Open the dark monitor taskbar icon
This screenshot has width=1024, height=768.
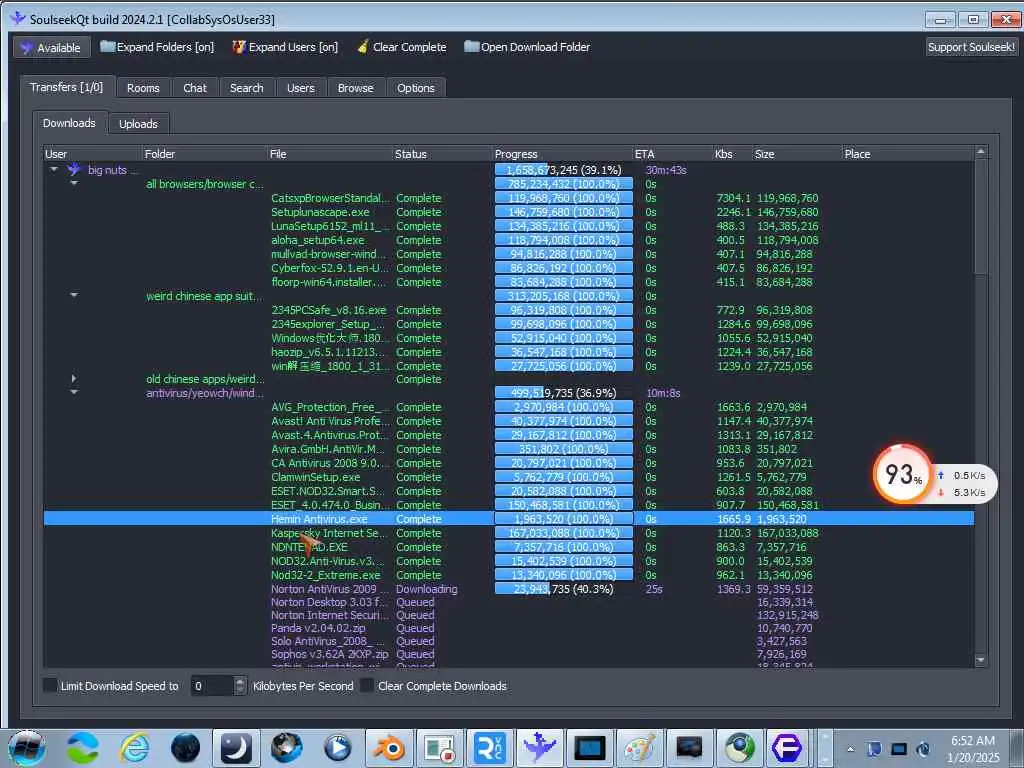689,748
